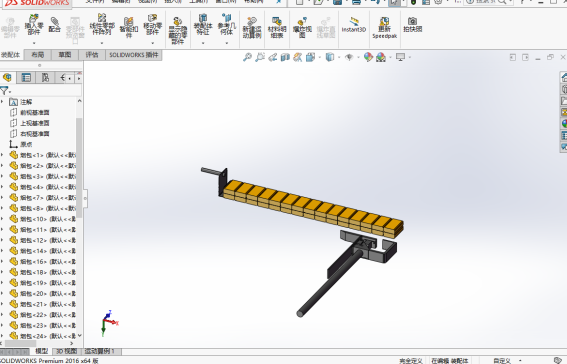The width and height of the screenshot is (567, 364).
Task: Click the Exploded View (爆炸视图) tool
Action: coord(302,27)
